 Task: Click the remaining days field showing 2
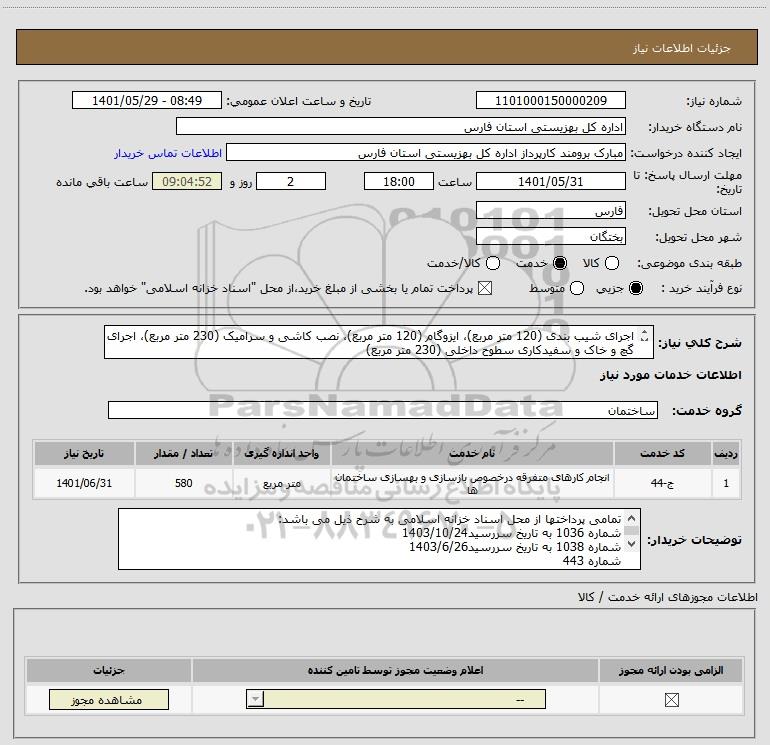pyautogui.click(x=291, y=182)
